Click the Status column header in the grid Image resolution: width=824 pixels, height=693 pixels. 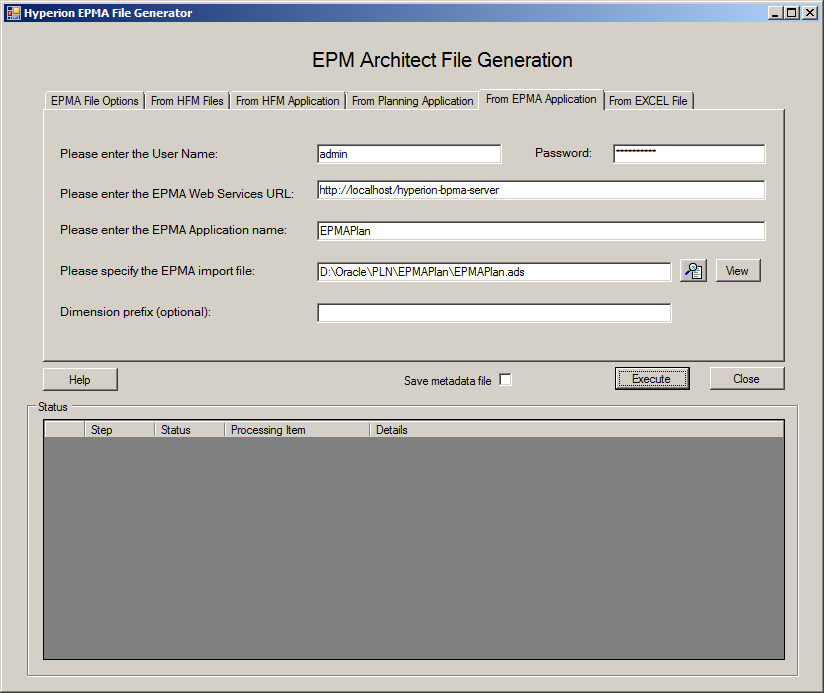click(x=189, y=430)
